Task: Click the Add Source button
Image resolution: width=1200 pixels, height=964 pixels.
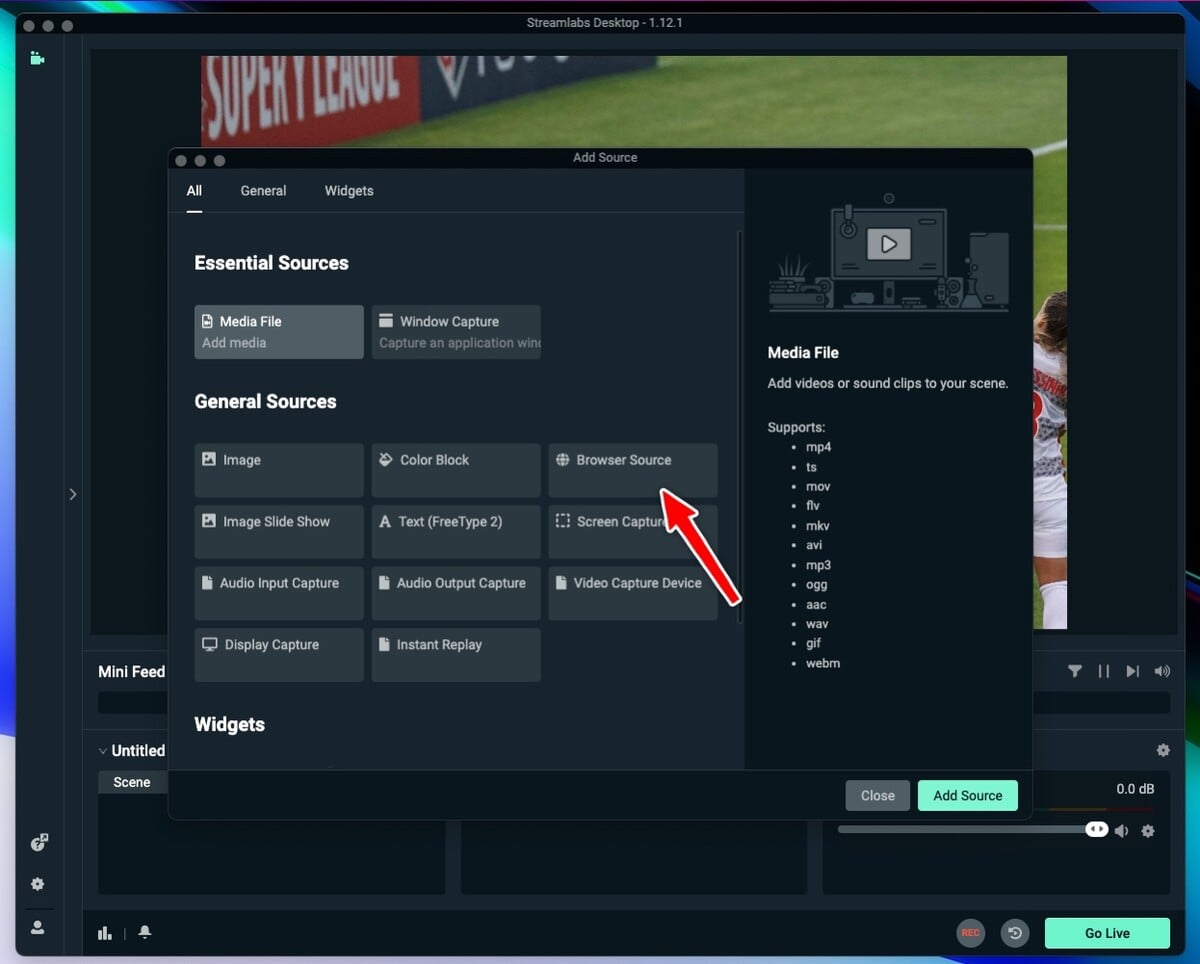Action: point(967,795)
